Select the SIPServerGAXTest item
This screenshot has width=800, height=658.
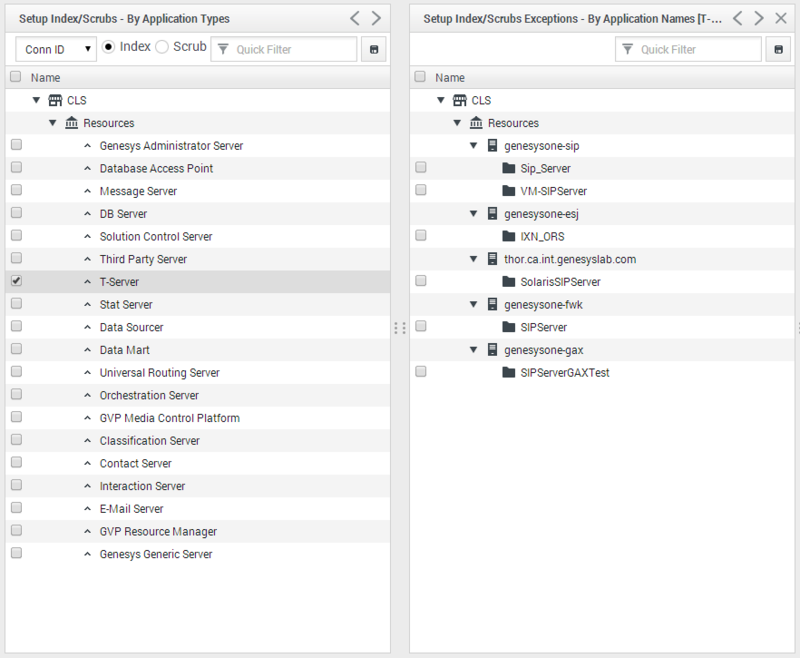[565, 373]
